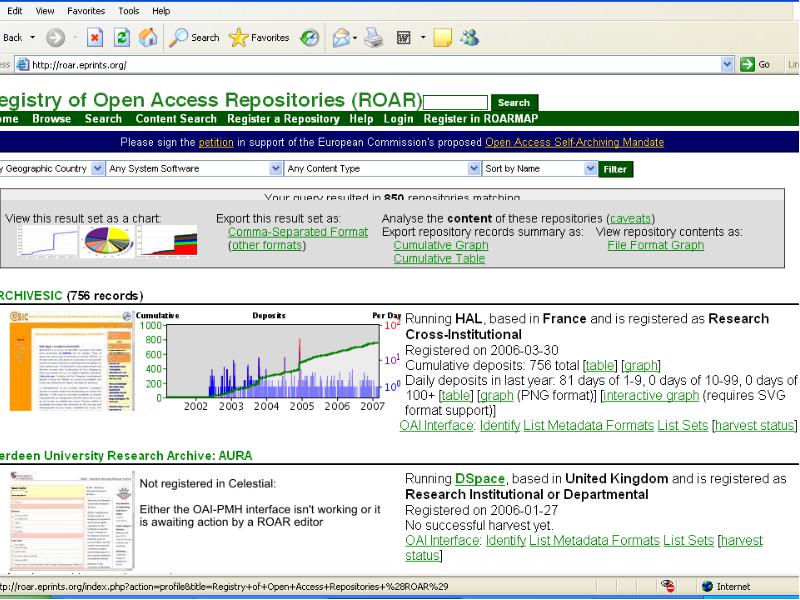Open the browser Search magnifier button
This screenshot has height=600, width=800.
[194, 38]
